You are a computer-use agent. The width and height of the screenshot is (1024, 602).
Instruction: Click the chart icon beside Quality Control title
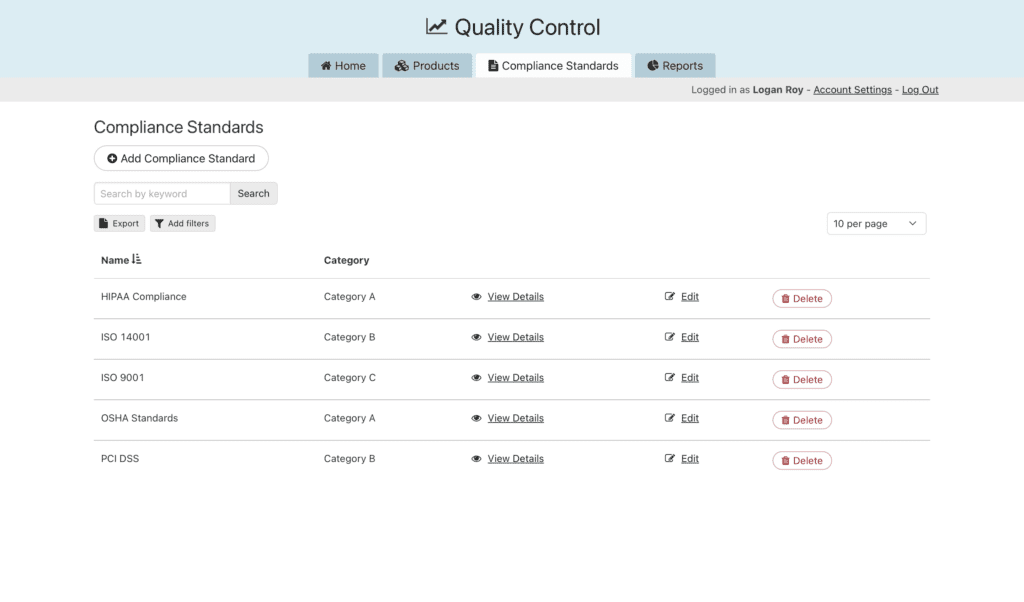(x=436, y=27)
